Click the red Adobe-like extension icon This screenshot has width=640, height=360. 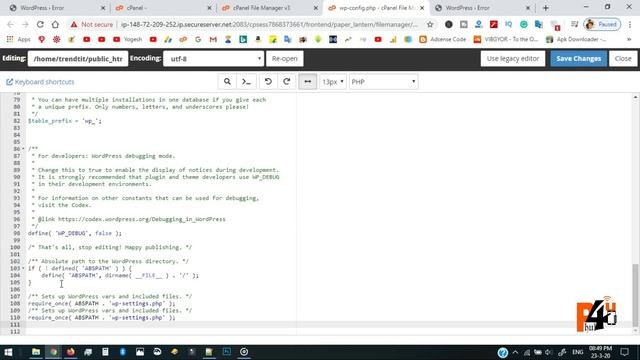(x=493, y=24)
